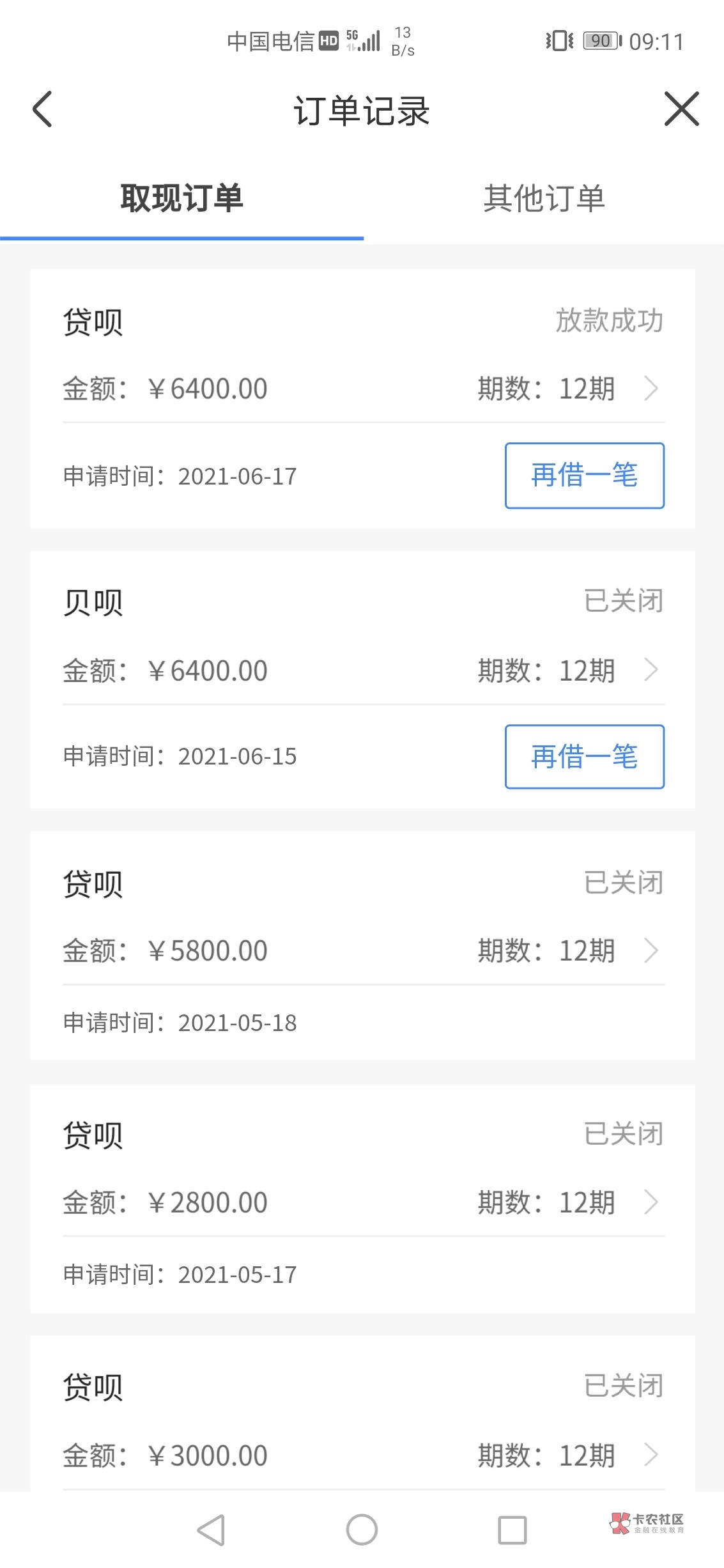Open the ¥2800.00 order detail chevron
Screen dimensions: 724x1568
click(651, 1202)
